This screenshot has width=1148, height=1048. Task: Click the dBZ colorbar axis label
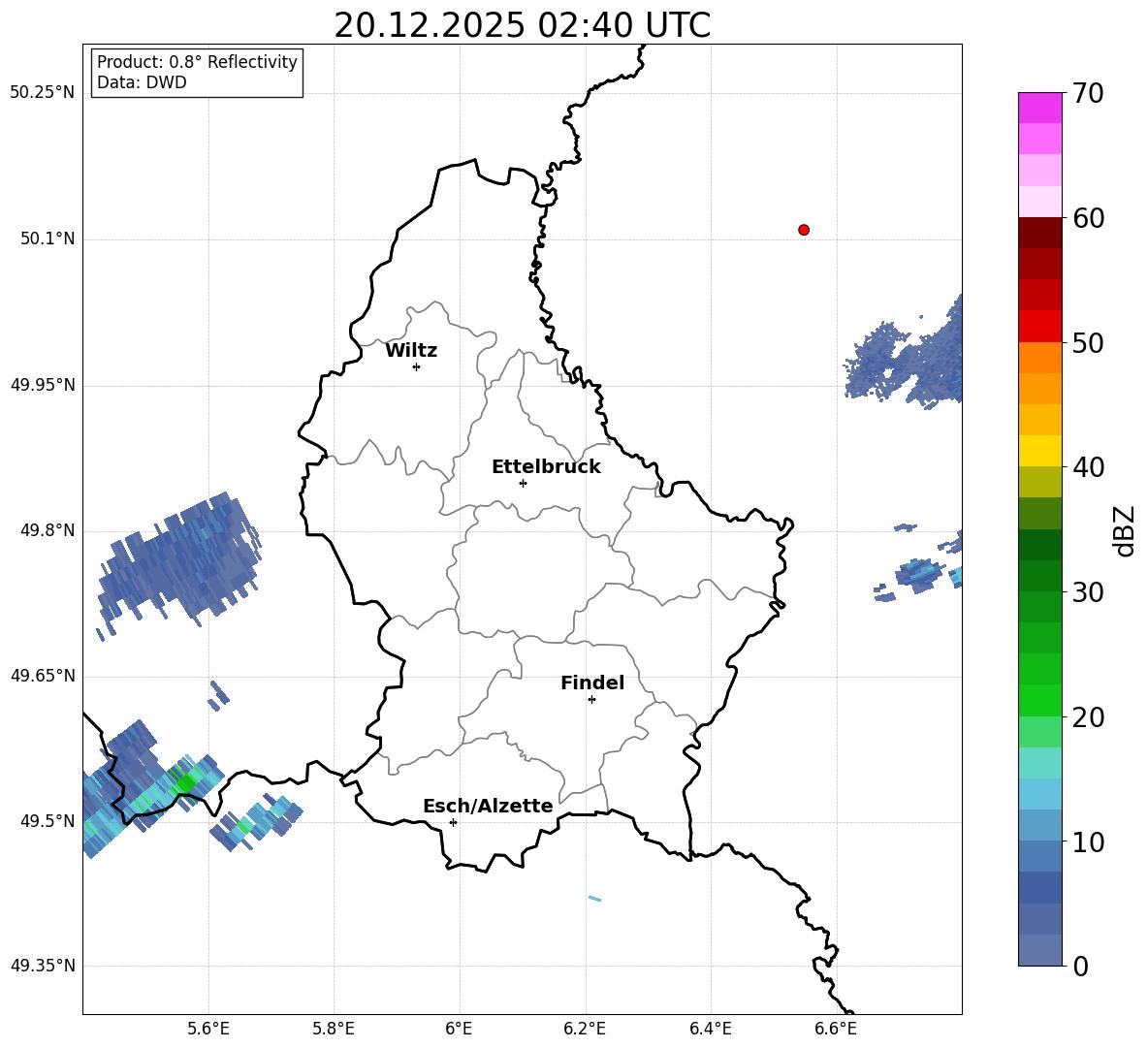coord(1126,530)
